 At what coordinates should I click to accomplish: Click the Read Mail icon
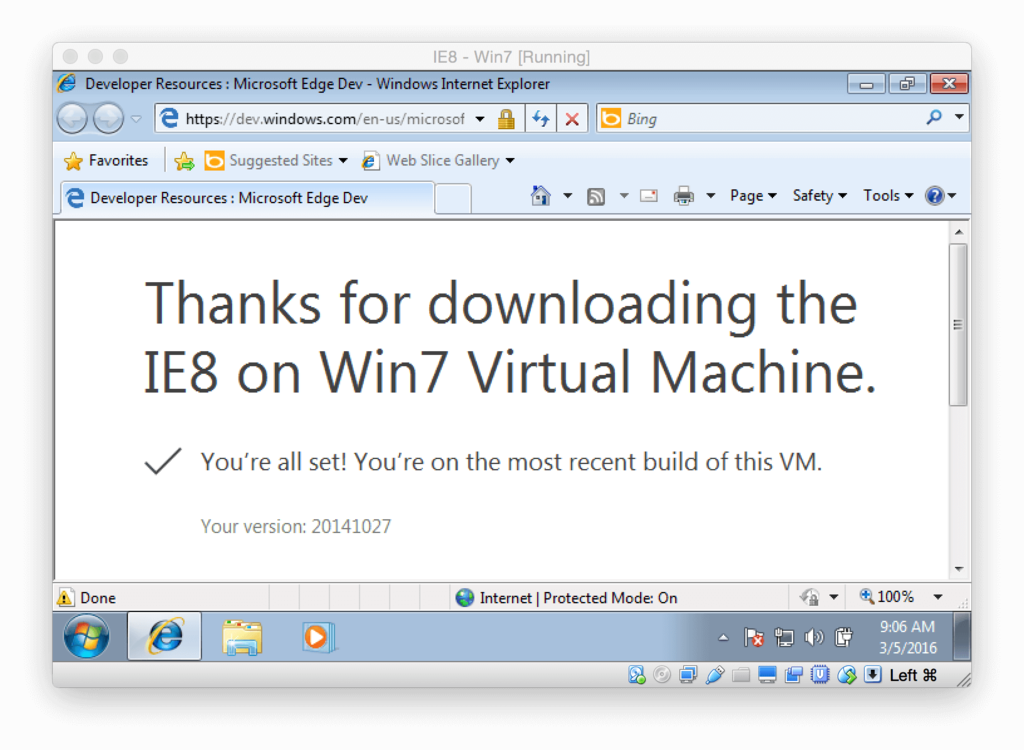pos(648,195)
